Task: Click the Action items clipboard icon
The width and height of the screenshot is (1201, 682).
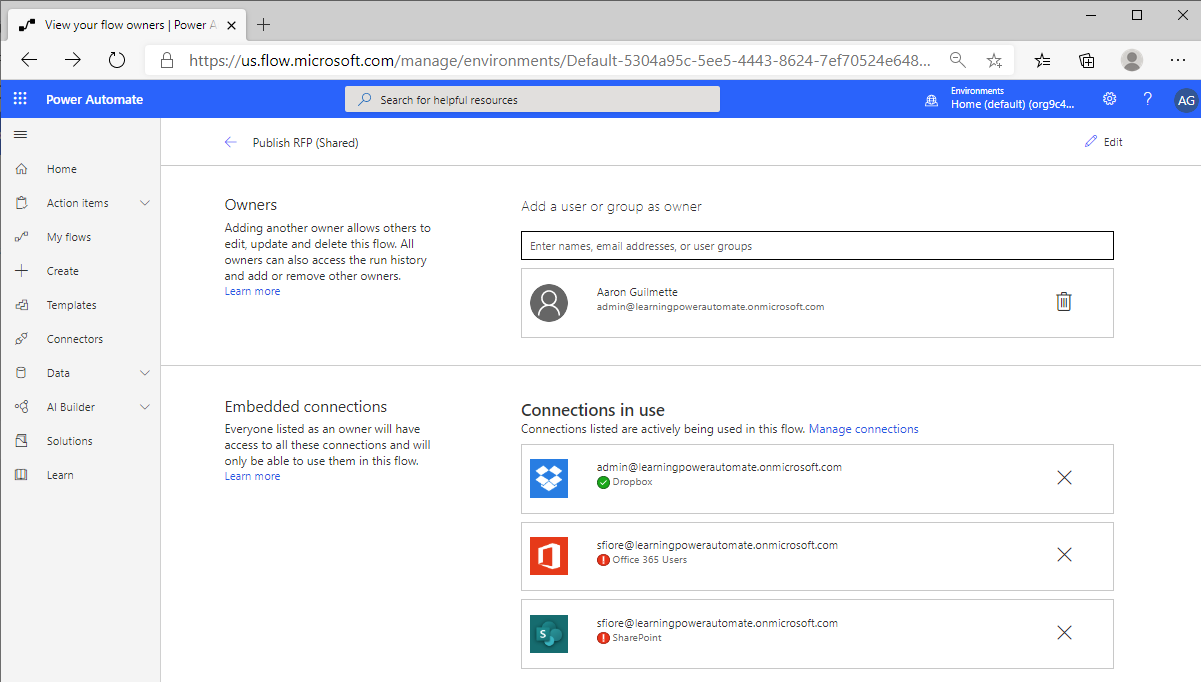Action: coord(22,203)
